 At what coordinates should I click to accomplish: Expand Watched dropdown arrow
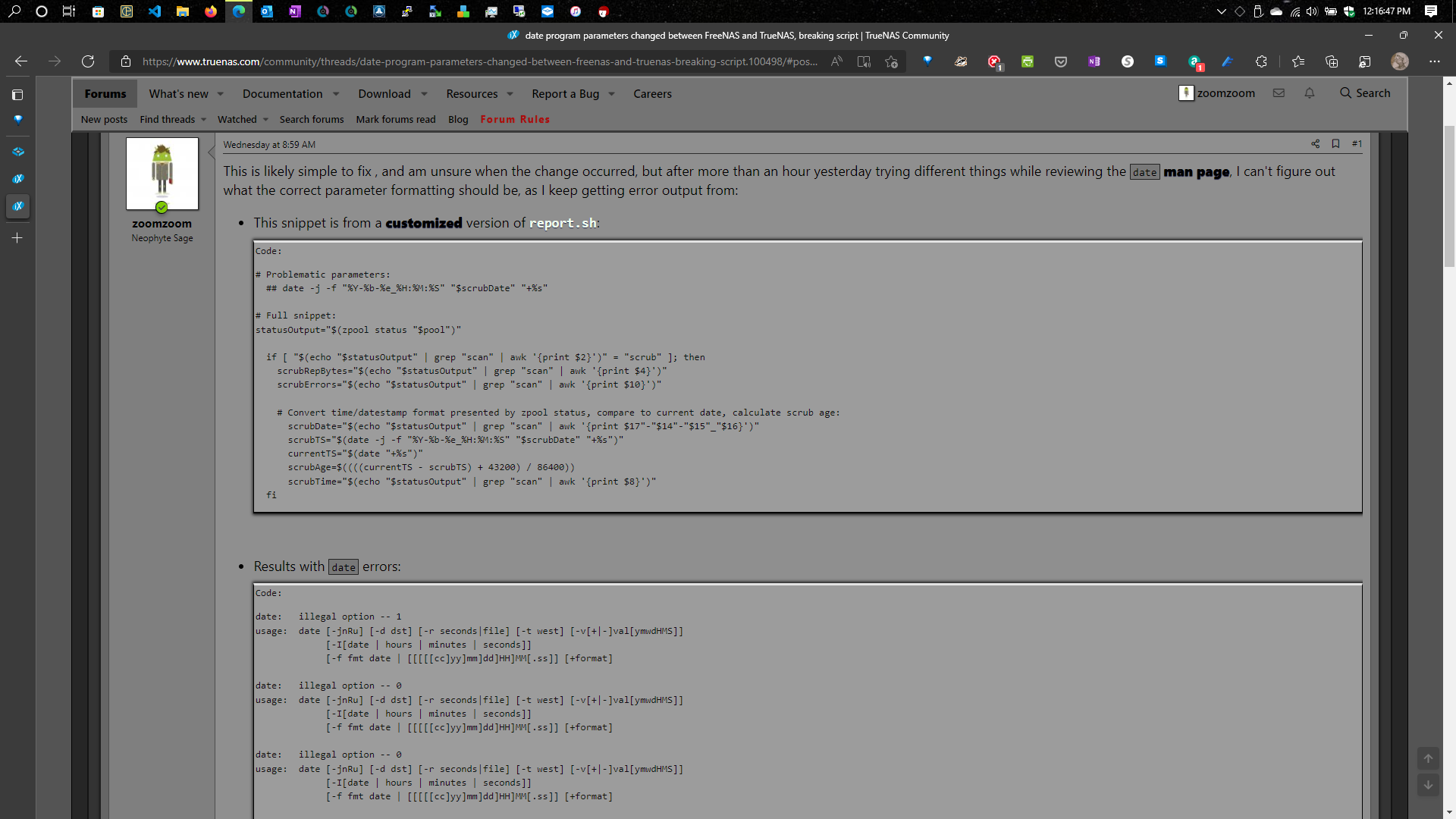pos(265,120)
